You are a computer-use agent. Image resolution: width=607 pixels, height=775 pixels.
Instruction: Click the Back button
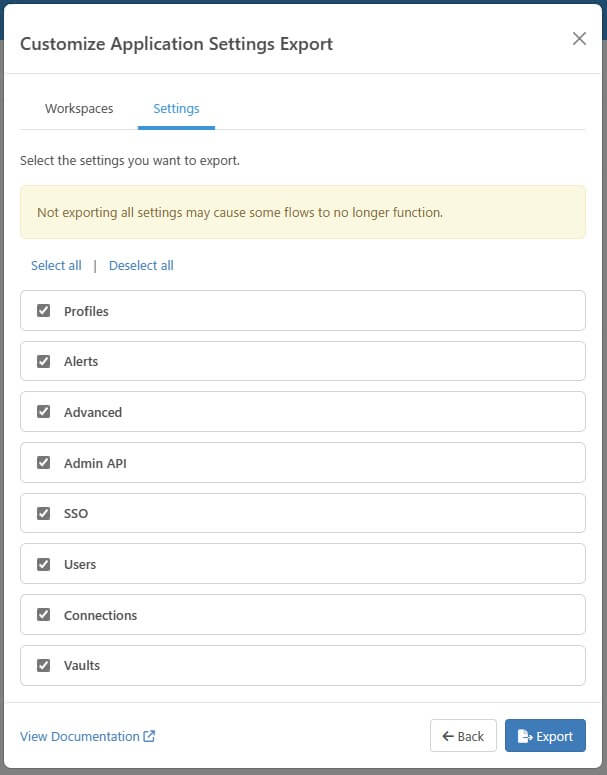coord(463,735)
